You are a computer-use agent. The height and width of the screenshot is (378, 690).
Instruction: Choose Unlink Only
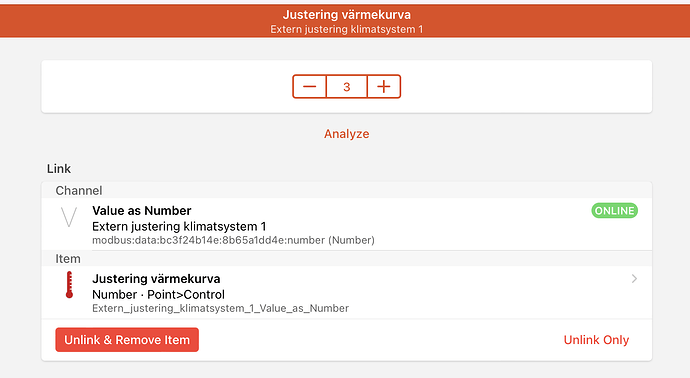point(596,340)
